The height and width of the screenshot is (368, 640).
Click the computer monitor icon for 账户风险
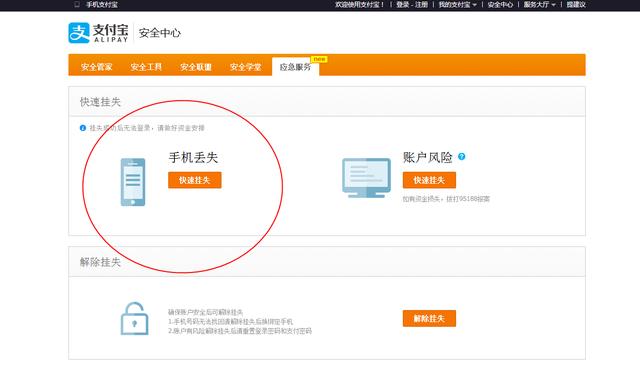pyautogui.click(x=366, y=178)
